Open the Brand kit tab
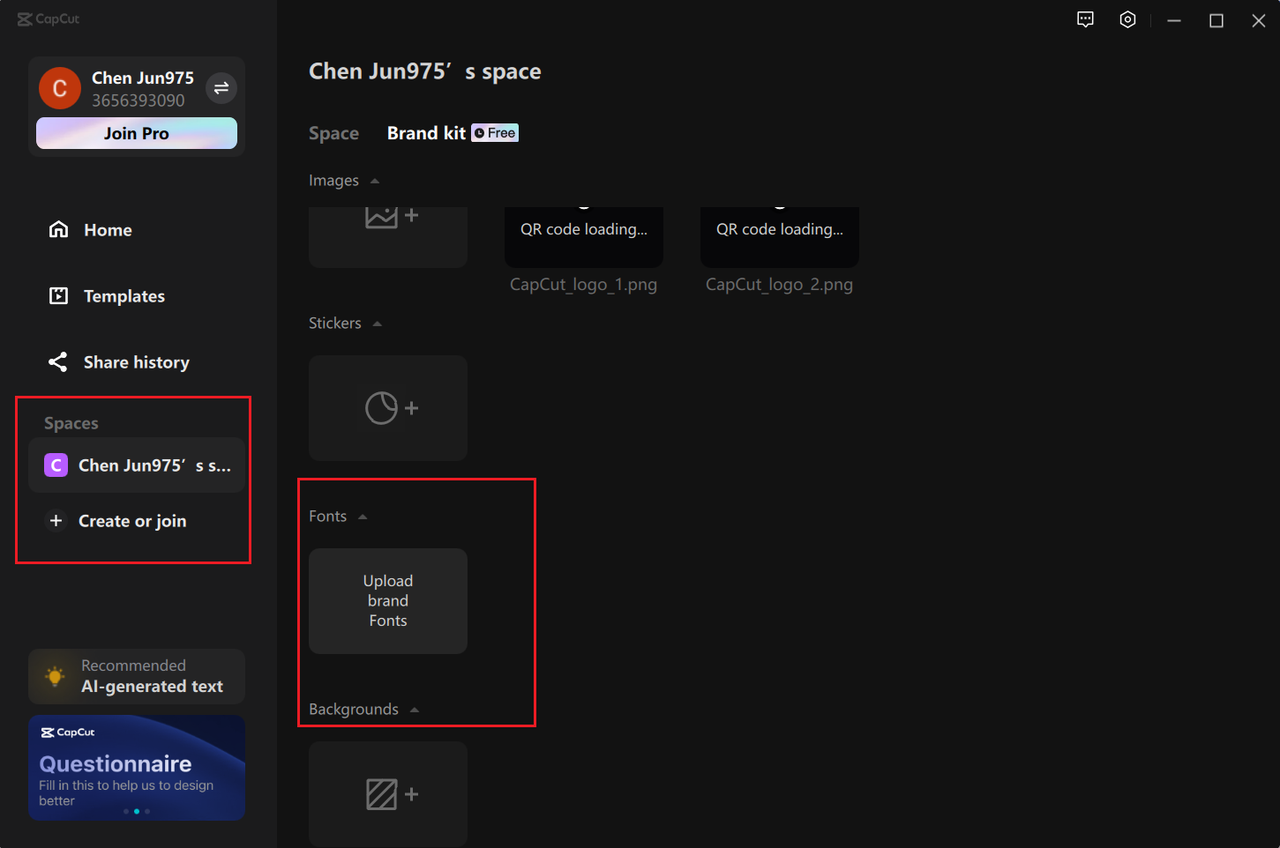The height and width of the screenshot is (848, 1280). coord(426,132)
